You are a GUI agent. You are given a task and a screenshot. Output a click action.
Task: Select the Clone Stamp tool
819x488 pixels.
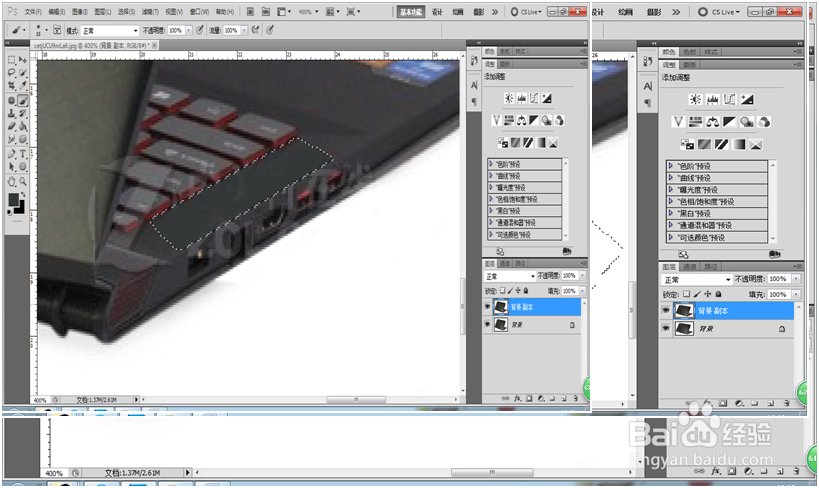point(11,113)
